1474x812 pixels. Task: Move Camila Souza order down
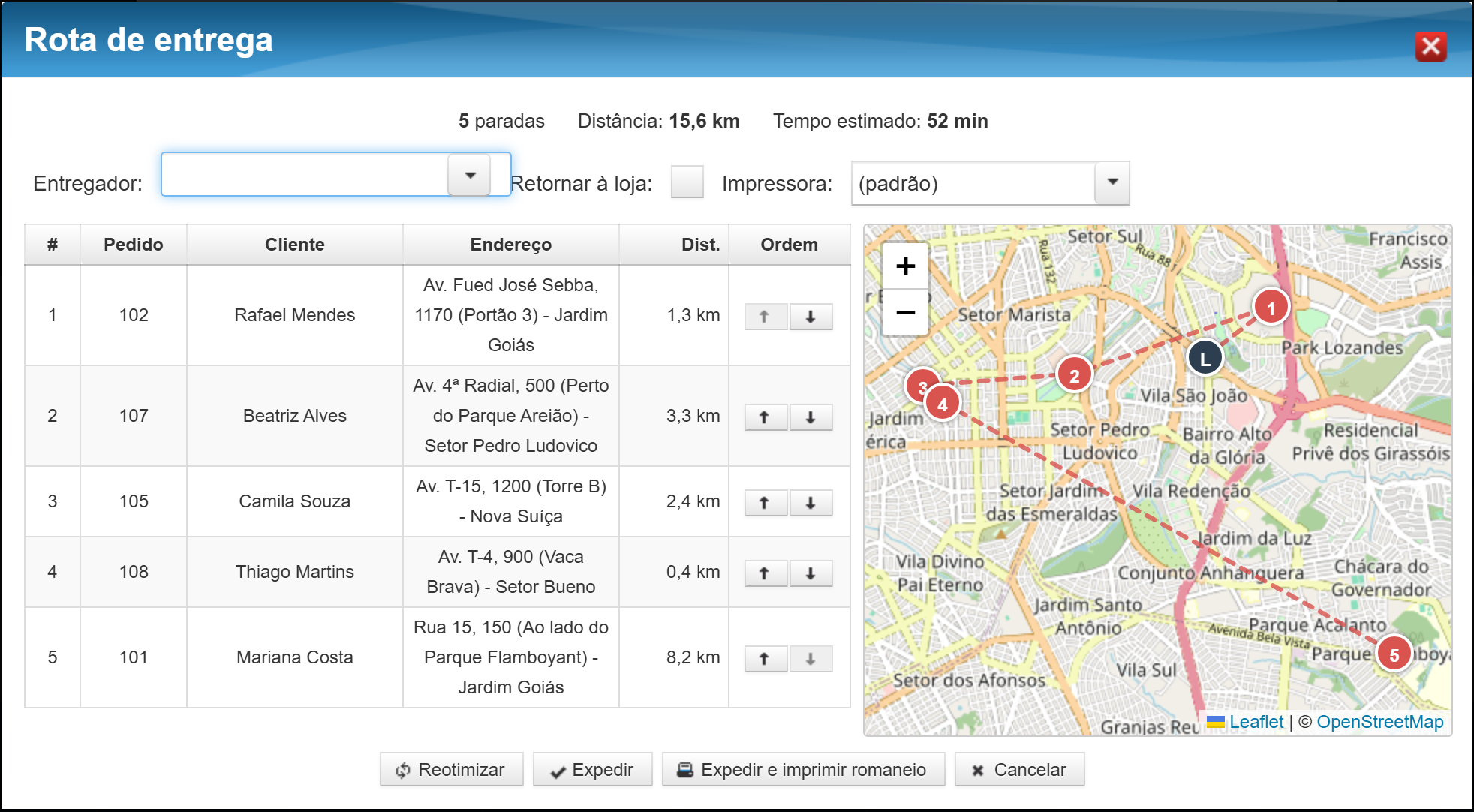(x=811, y=503)
